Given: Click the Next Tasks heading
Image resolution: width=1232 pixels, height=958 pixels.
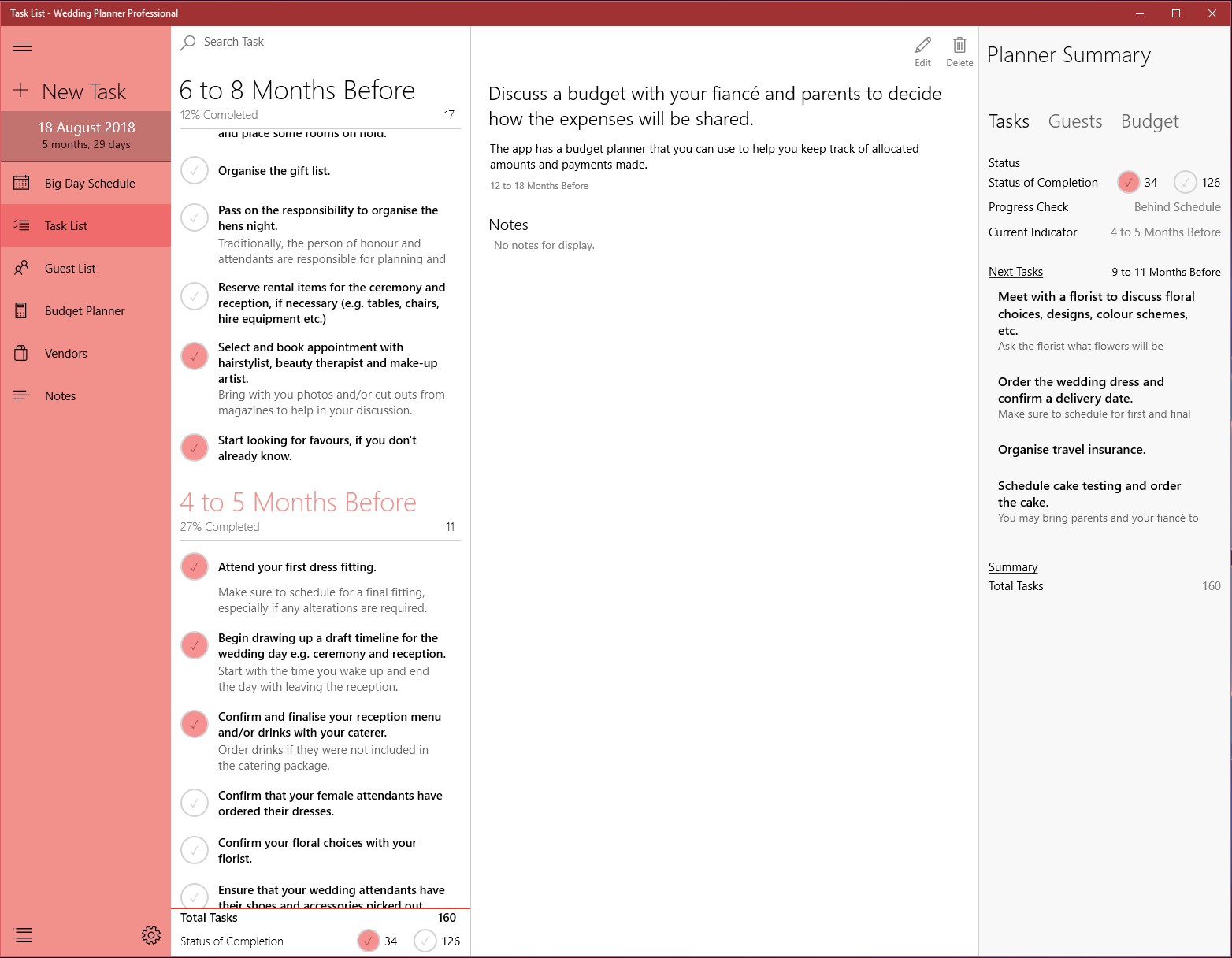Looking at the screenshot, I should point(1015,271).
